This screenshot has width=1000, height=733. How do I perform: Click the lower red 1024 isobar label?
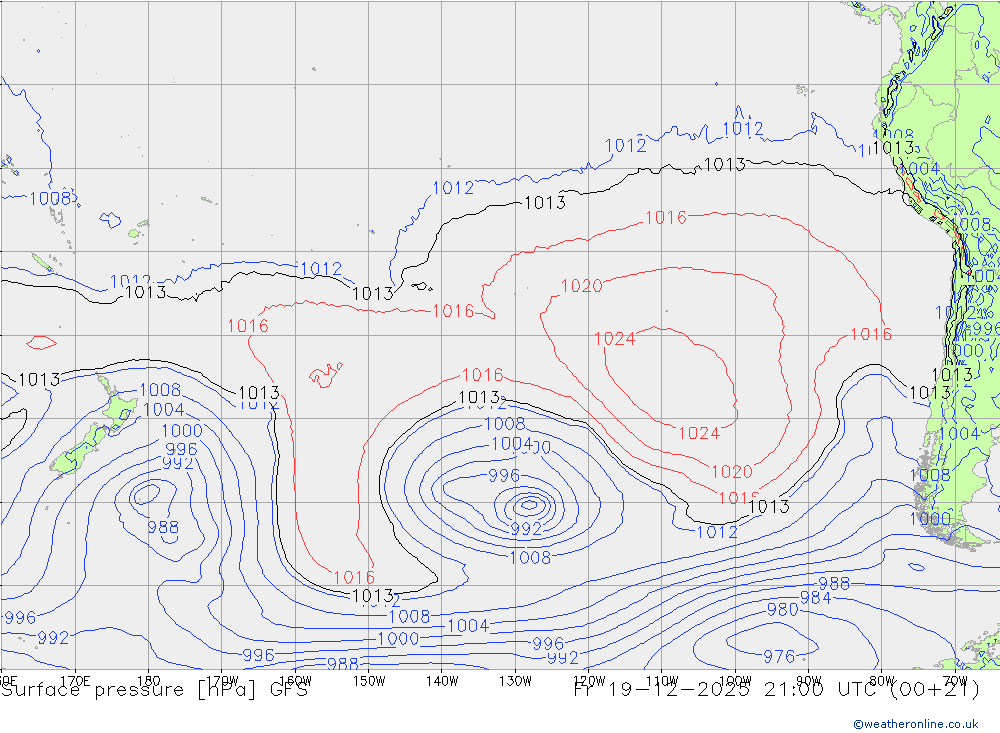698,433
